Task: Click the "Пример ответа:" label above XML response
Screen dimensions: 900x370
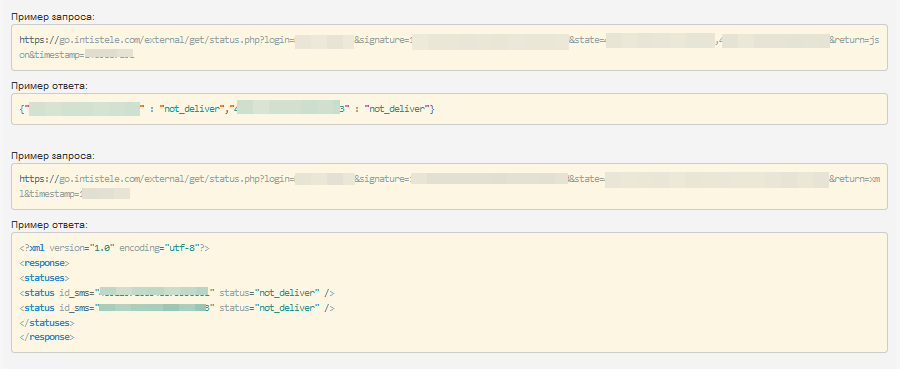Action: click(x=49, y=225)
